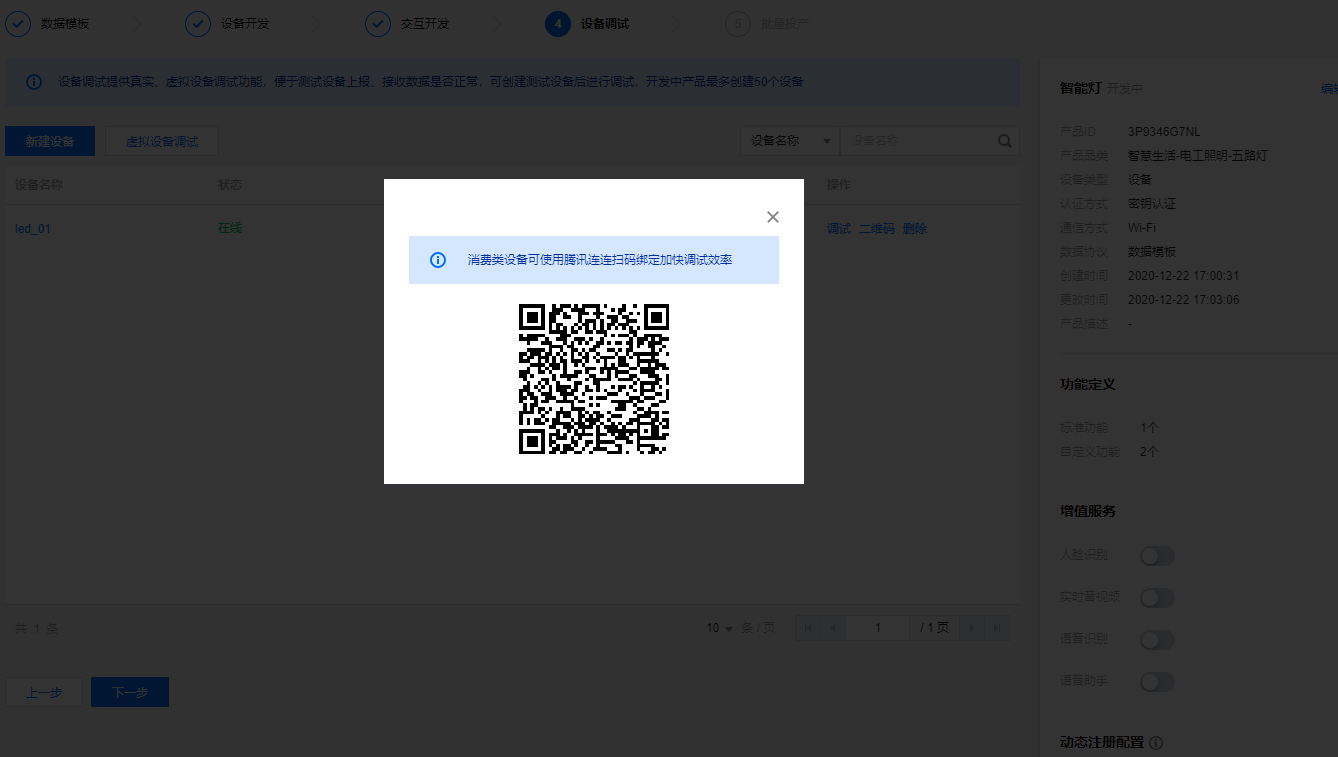Click info icon in the top notice banner
Image resolution: width=1338 pixels, height=757 pixels.
tap(34, 82)
